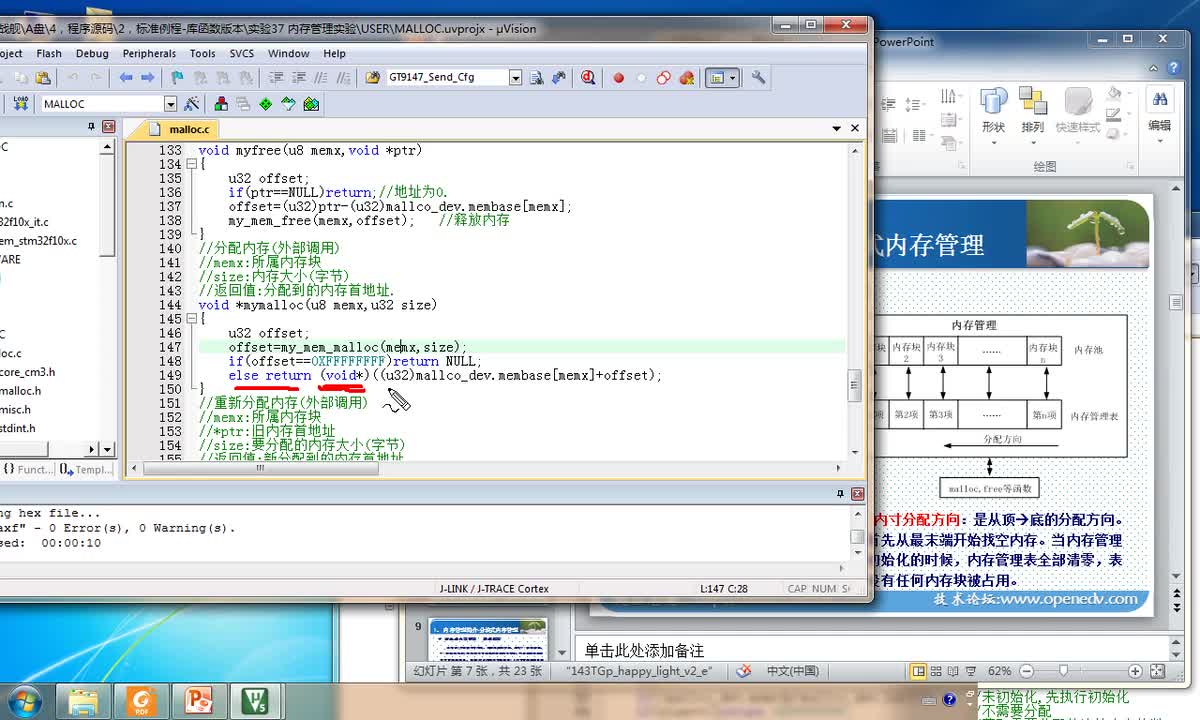Click the PowerPoint zoom slider handle

[1064, 671]
